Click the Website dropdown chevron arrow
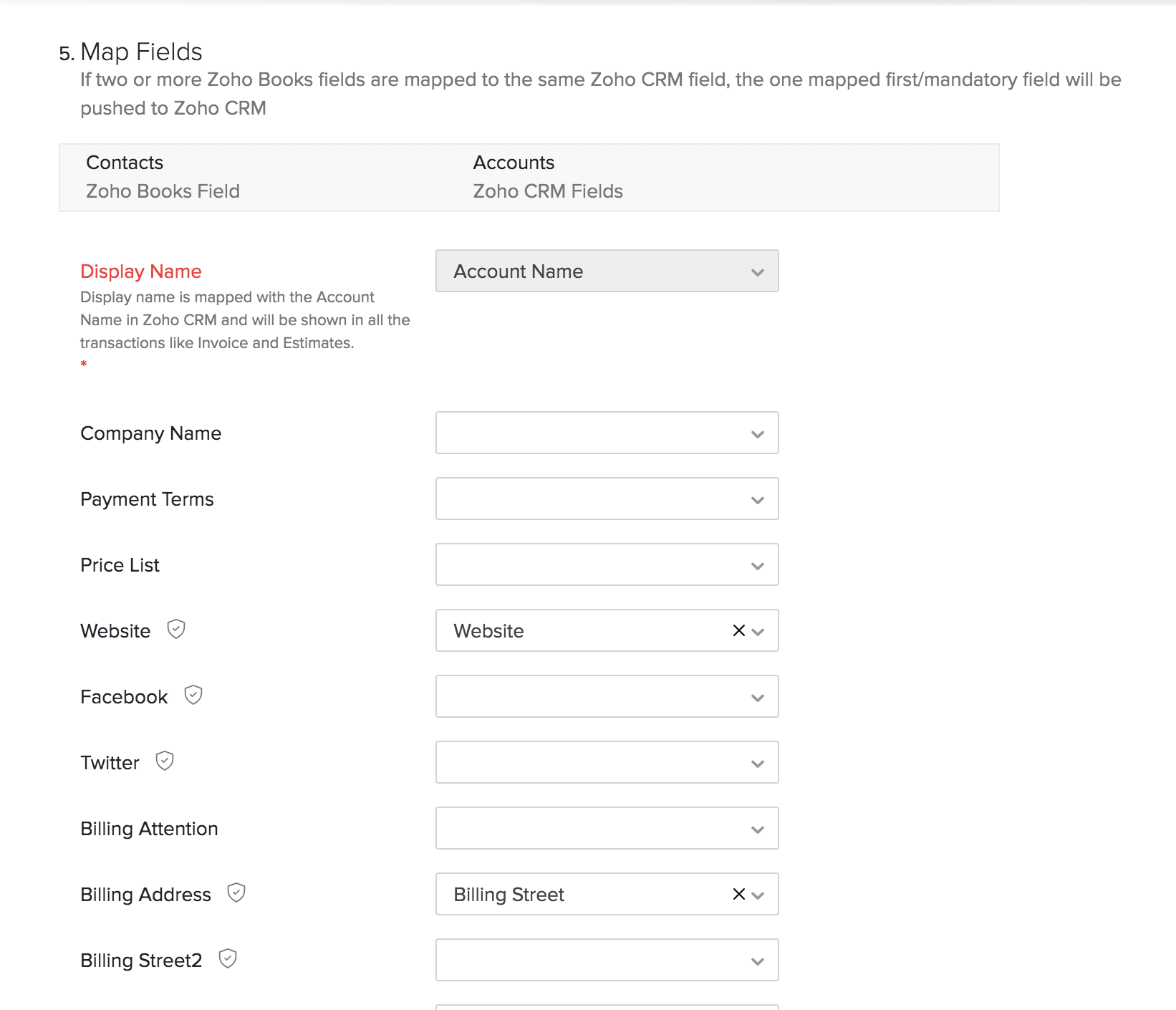1176x1010 pixels. tap(758, 632)
